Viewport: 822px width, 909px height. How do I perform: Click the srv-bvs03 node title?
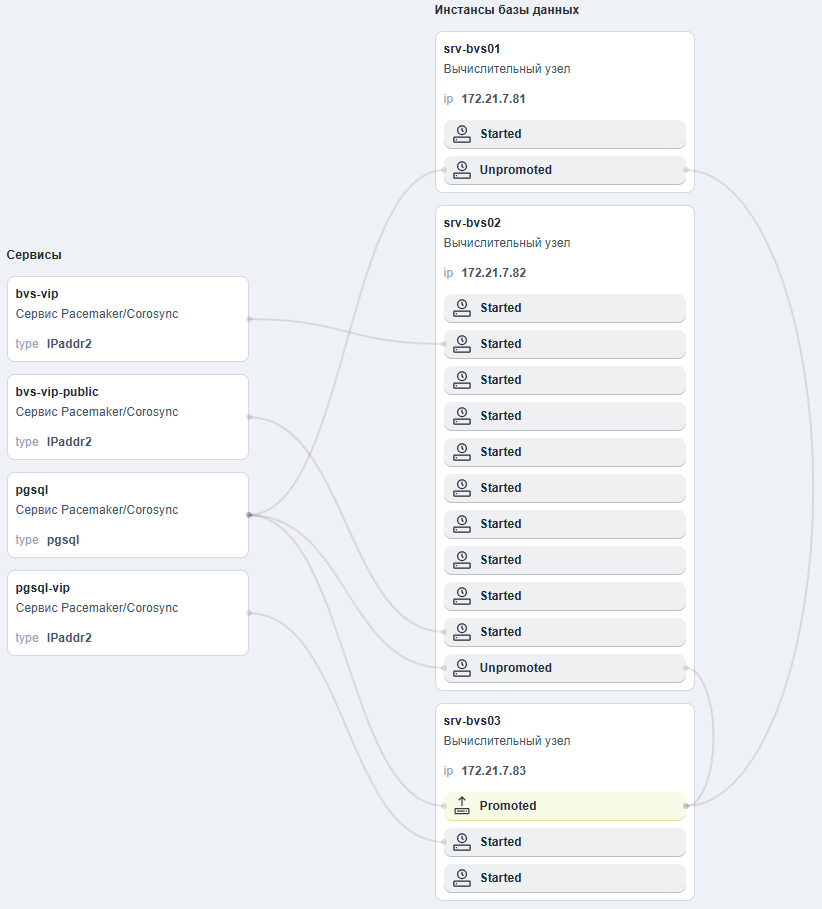472,721
